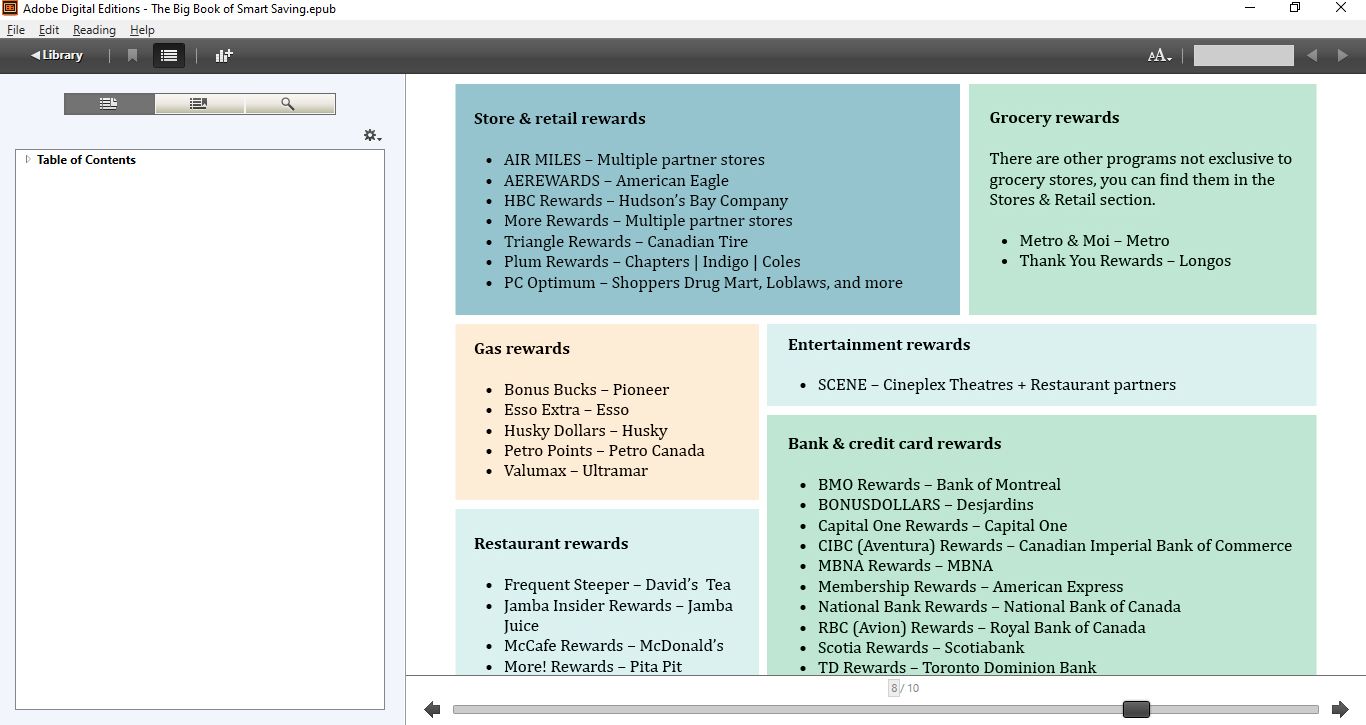Return to the Library view
Screen dimensions: 1366x725
pos(57,55)
